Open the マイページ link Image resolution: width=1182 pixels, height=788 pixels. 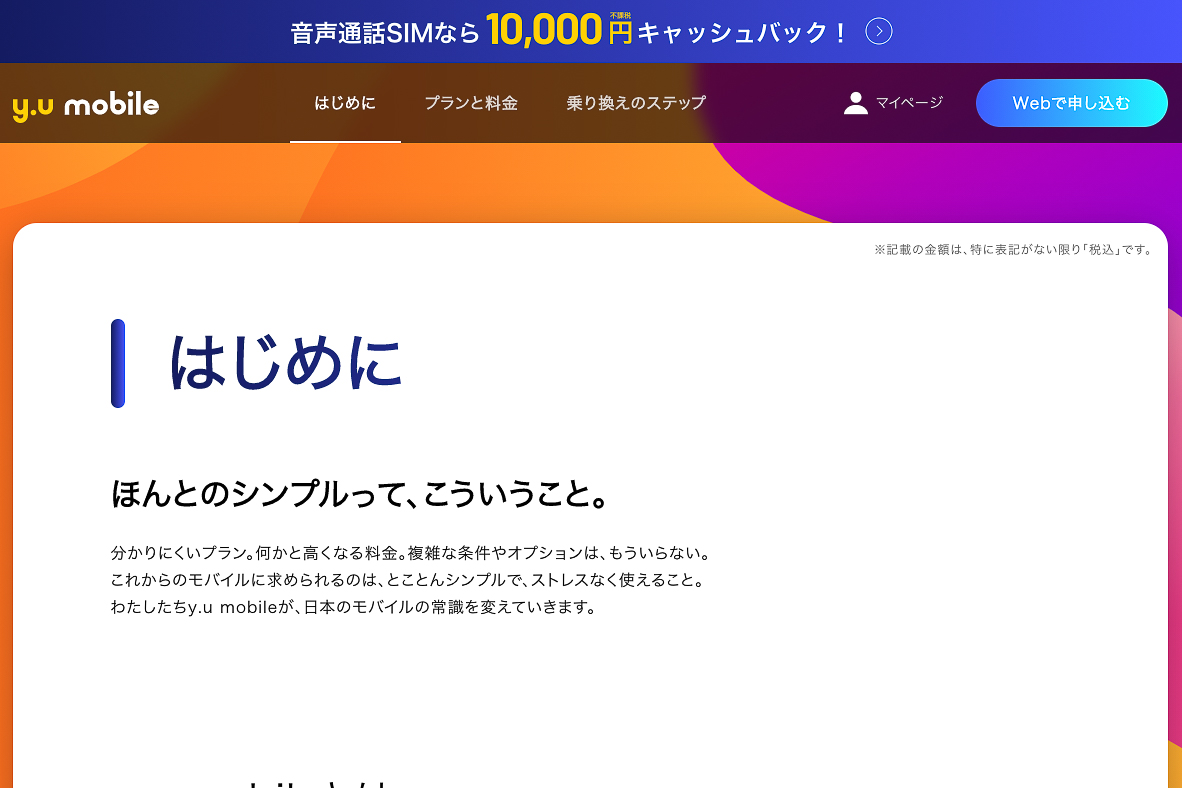tap(893, 103)
